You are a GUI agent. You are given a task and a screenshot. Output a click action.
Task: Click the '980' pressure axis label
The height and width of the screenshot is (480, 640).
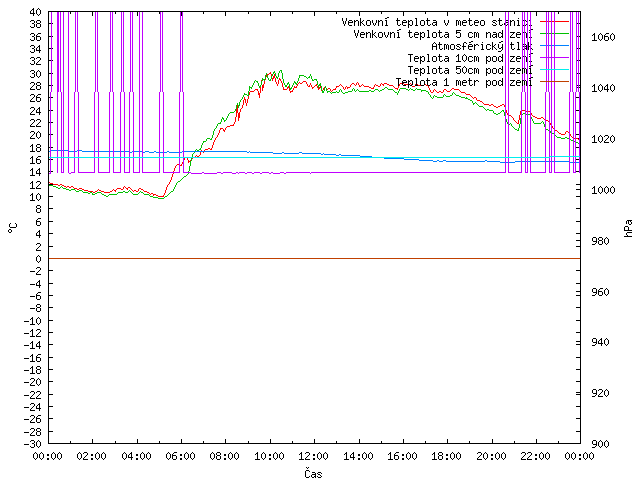600,241
